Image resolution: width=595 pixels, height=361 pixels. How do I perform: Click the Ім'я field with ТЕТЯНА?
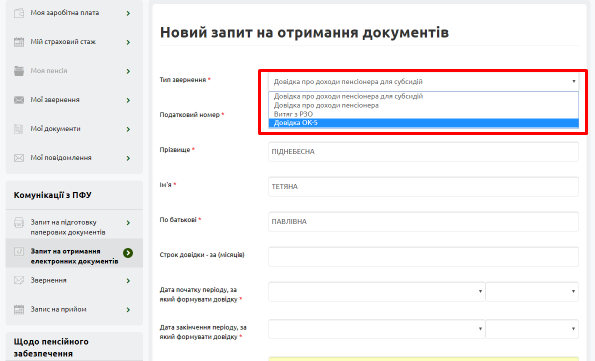(423, 186)
